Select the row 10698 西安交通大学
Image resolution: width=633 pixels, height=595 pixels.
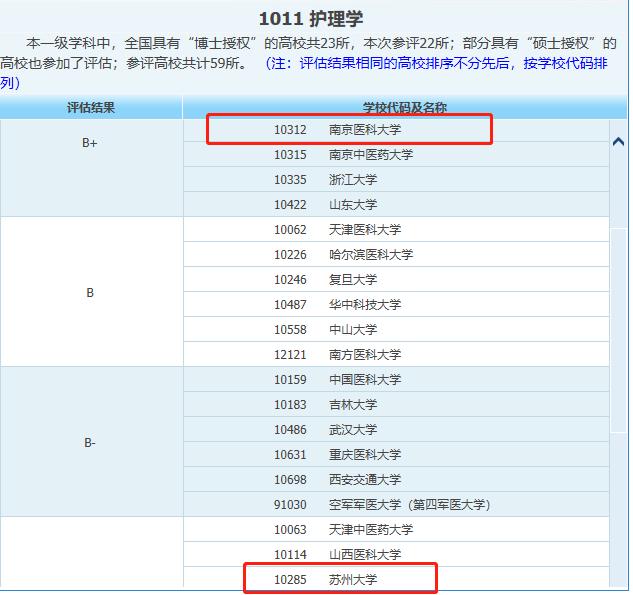(396, 480)
